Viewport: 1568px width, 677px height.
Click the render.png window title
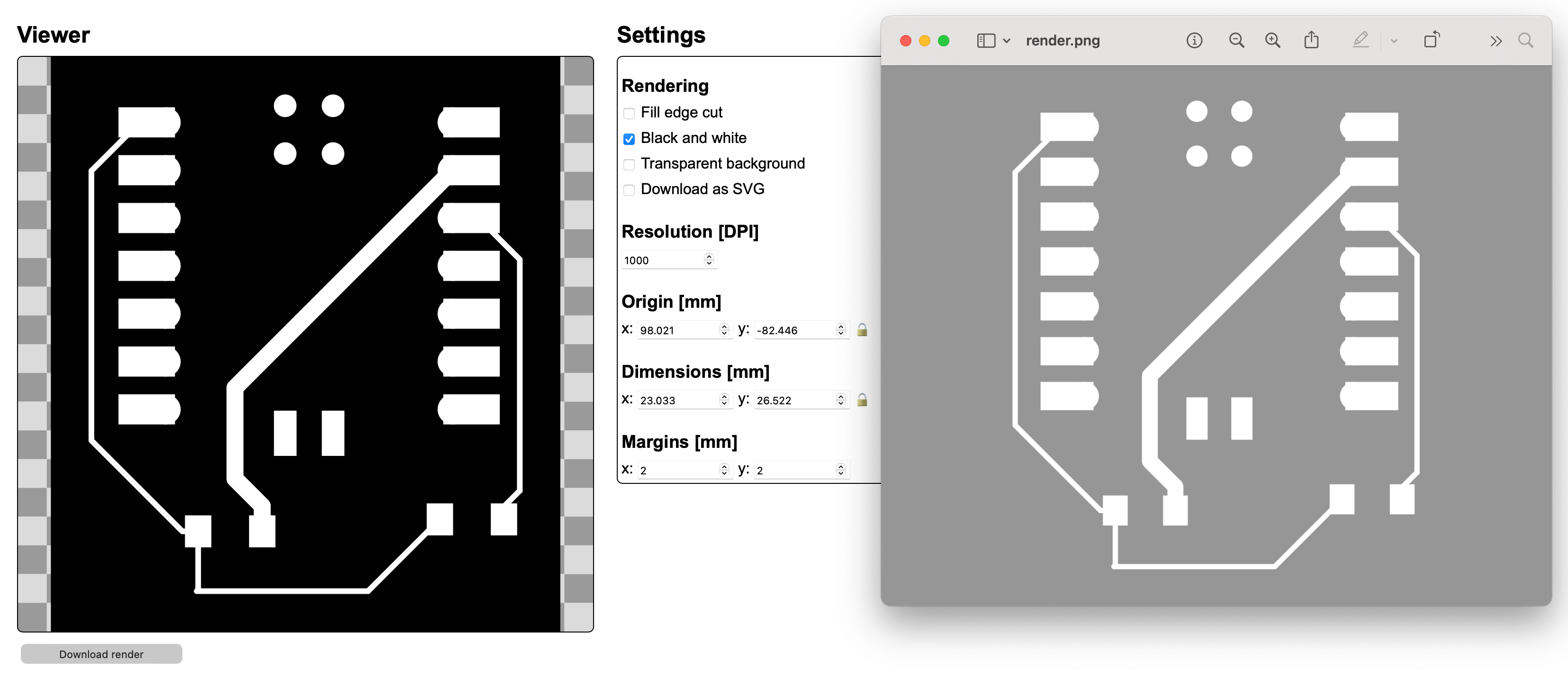point(1062,41)
